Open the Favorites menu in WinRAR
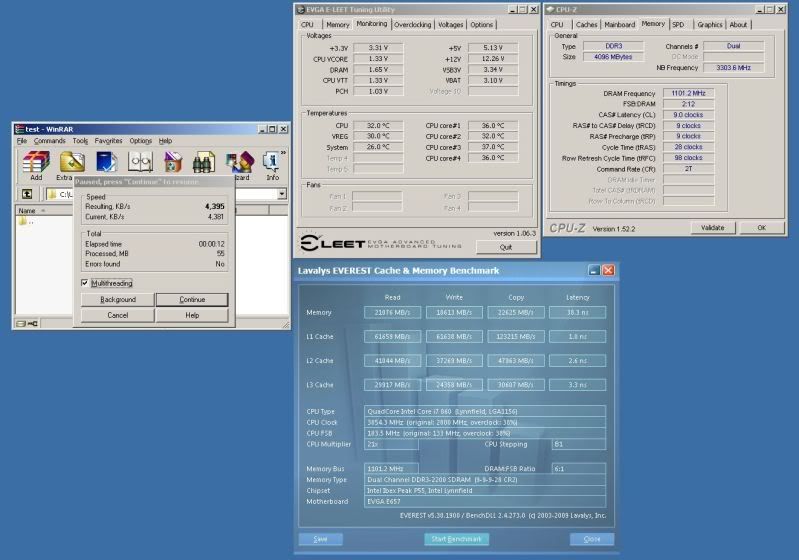Viewport: 799px width, 560px height. click(108, 141)
